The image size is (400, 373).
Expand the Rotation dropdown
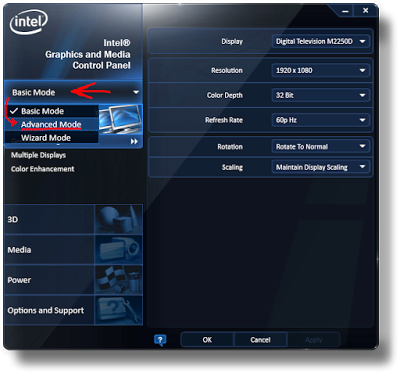(x=321, y=147)
